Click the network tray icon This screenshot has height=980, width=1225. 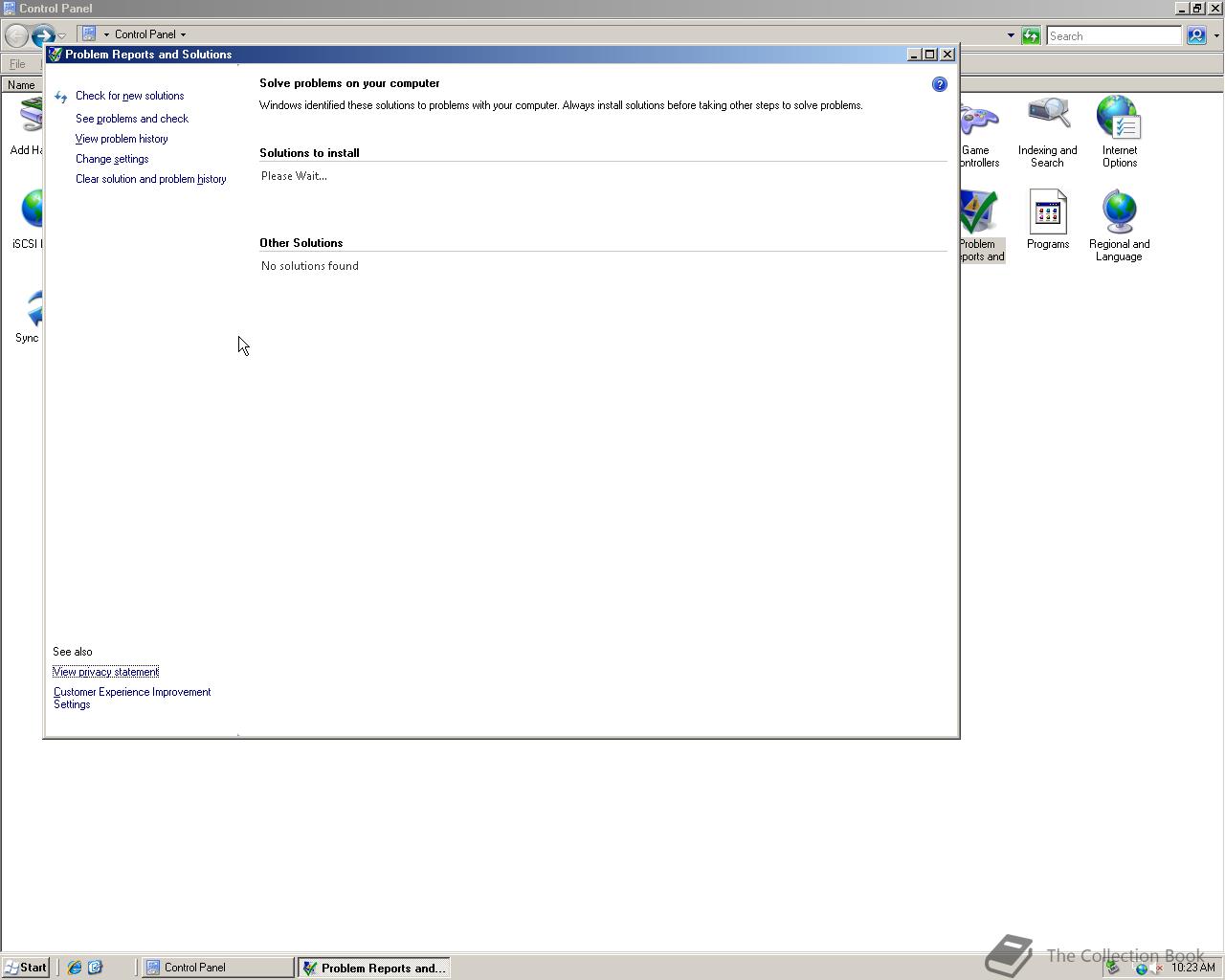[x=1141, y=969]
